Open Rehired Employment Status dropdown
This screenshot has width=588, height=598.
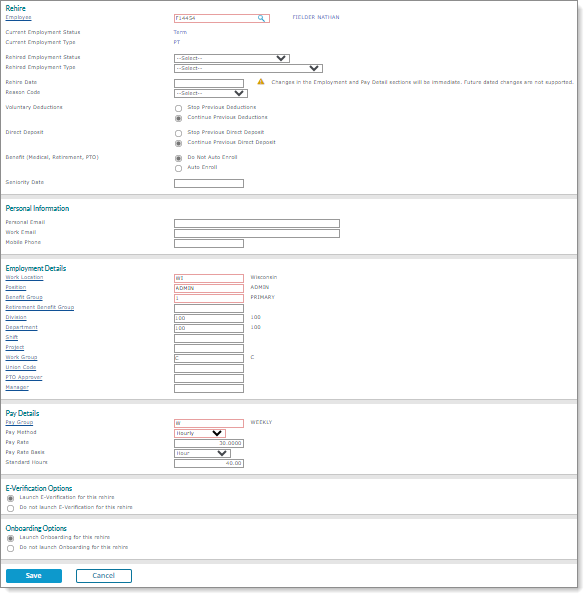(232, 58)
